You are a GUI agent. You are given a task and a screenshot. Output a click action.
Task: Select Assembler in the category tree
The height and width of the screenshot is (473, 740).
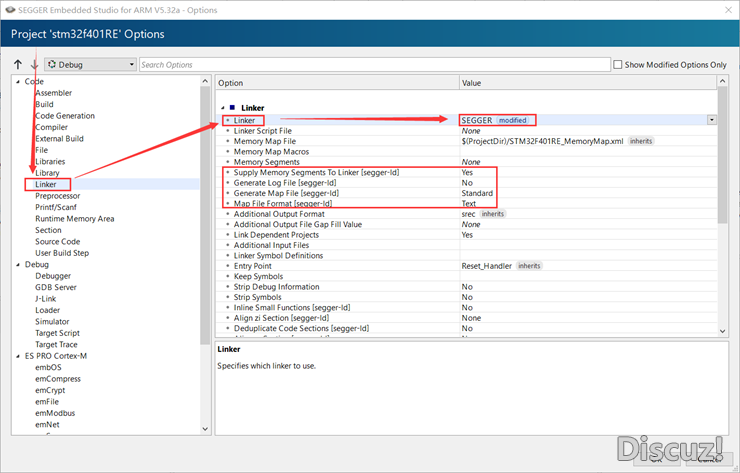[x=53, y=93]
